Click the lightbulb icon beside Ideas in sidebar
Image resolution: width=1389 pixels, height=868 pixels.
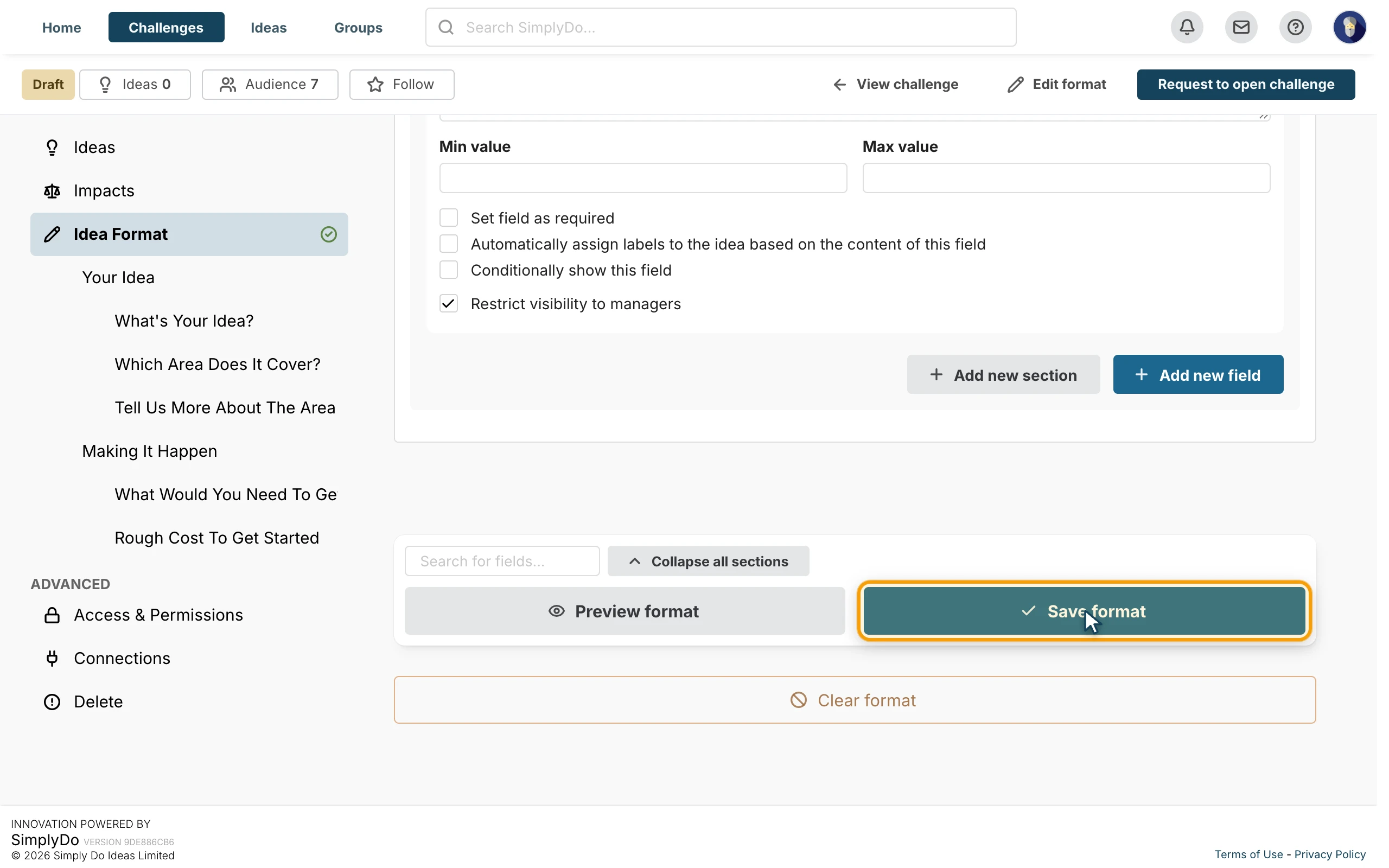tap(52, 148)
